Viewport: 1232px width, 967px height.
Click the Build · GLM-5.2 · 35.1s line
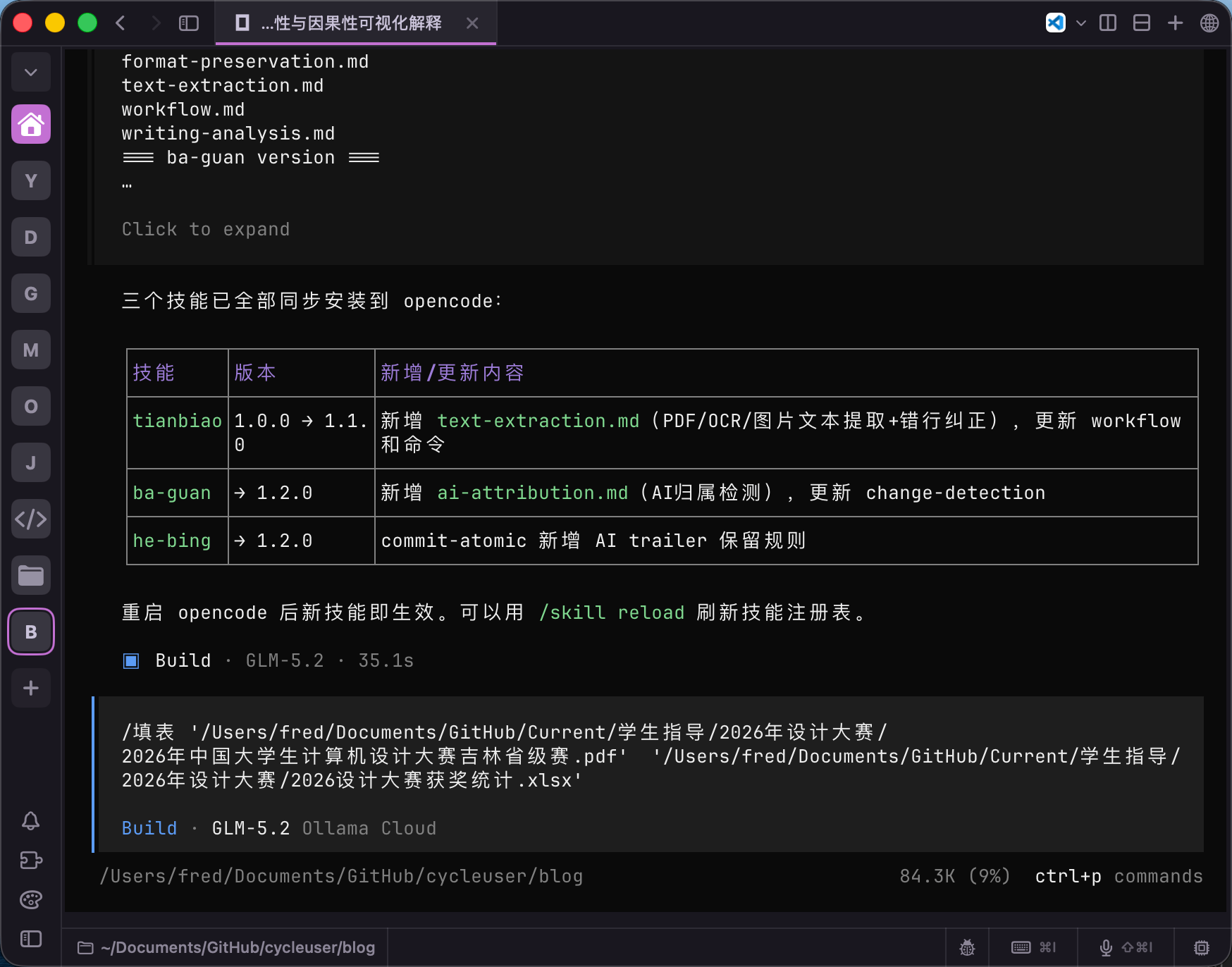(x=269, y=660)
